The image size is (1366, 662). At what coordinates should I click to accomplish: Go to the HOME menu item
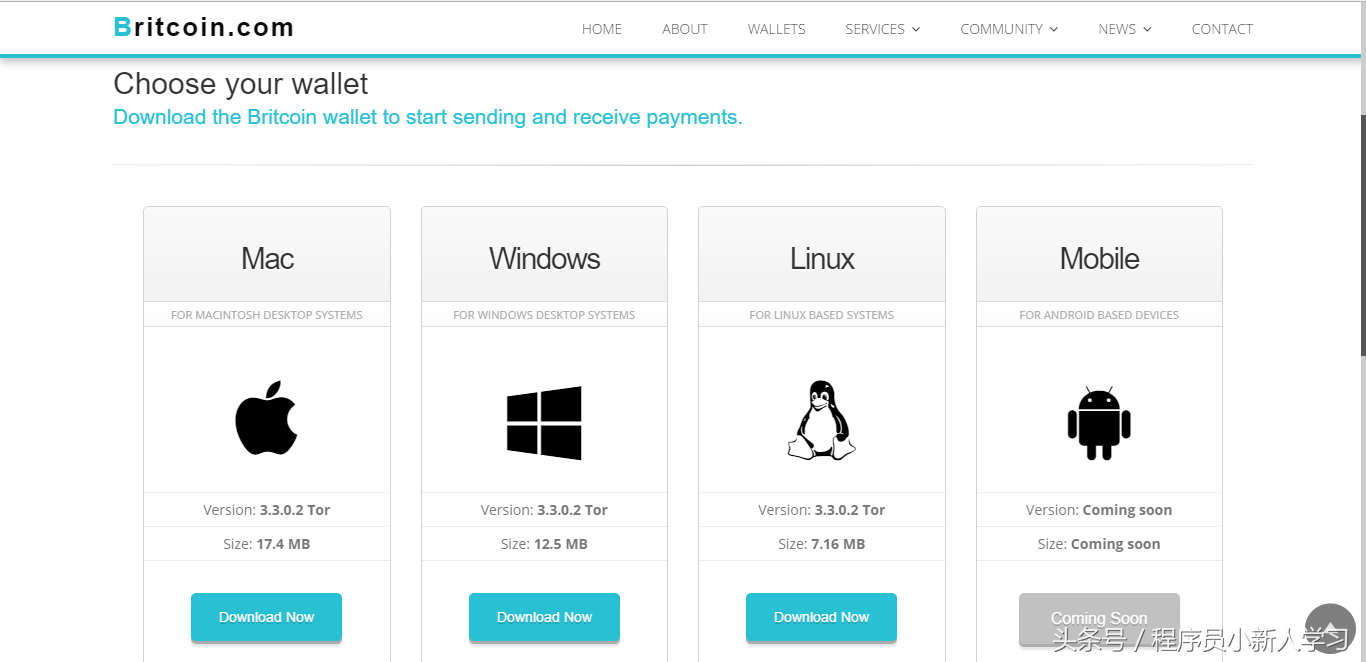pyautogui.click(x=602, y=29)
